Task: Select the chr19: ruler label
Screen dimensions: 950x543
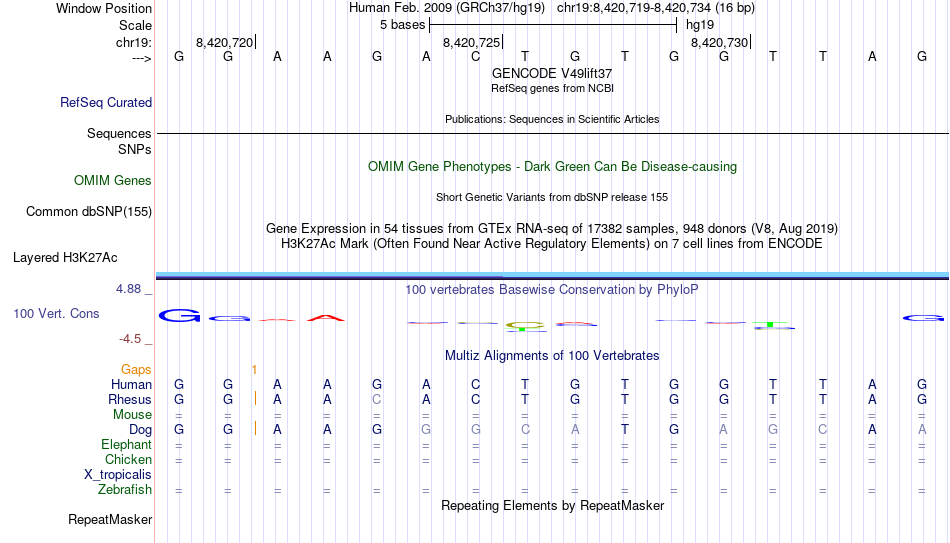Action: point(134,42)
